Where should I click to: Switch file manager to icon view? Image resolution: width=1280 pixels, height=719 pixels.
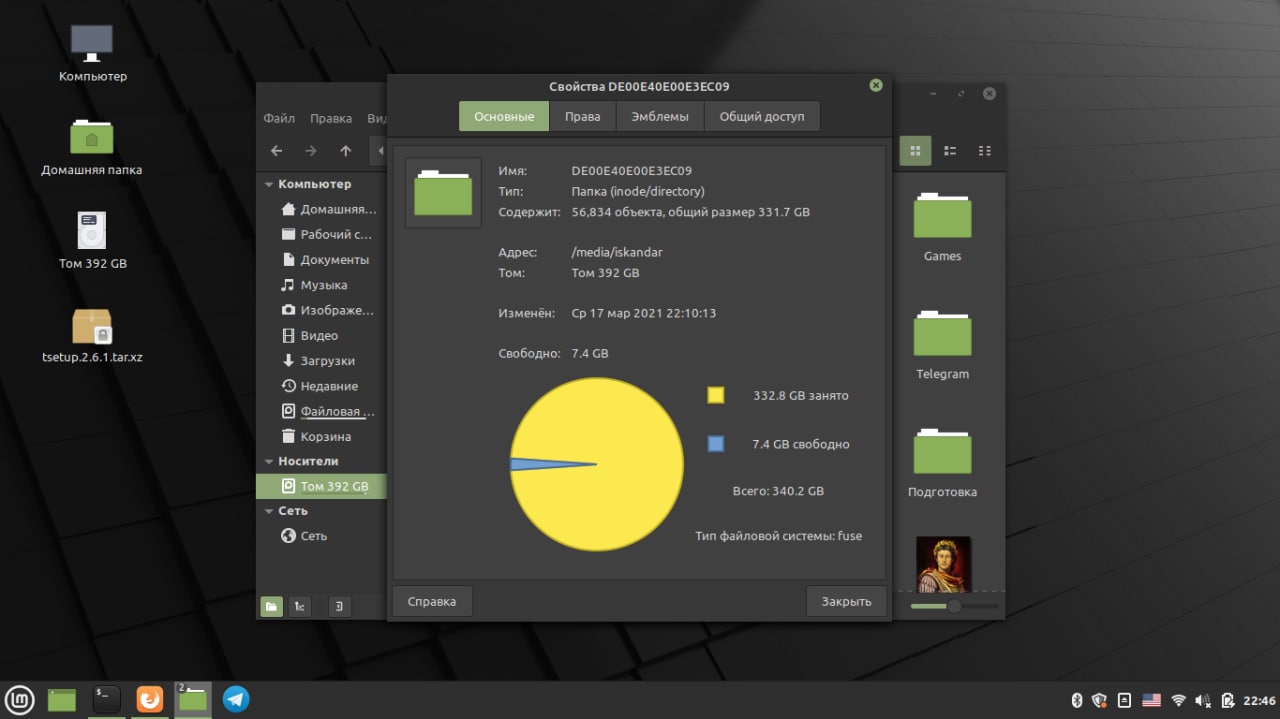[x=915, y=151]
